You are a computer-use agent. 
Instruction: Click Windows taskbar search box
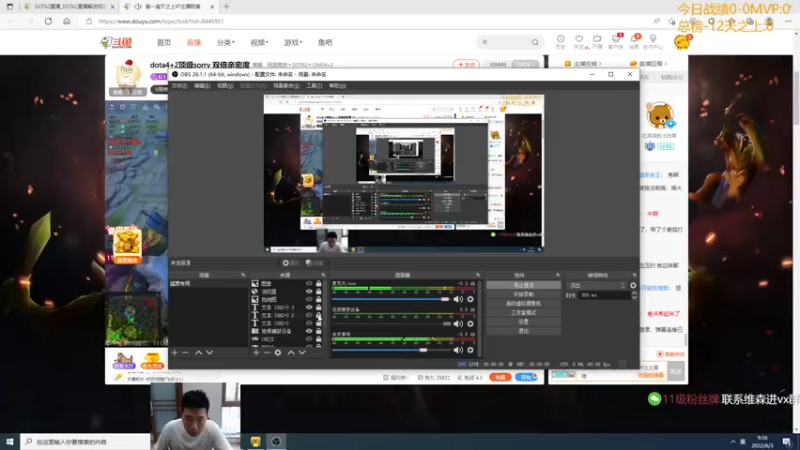[86, 441]
